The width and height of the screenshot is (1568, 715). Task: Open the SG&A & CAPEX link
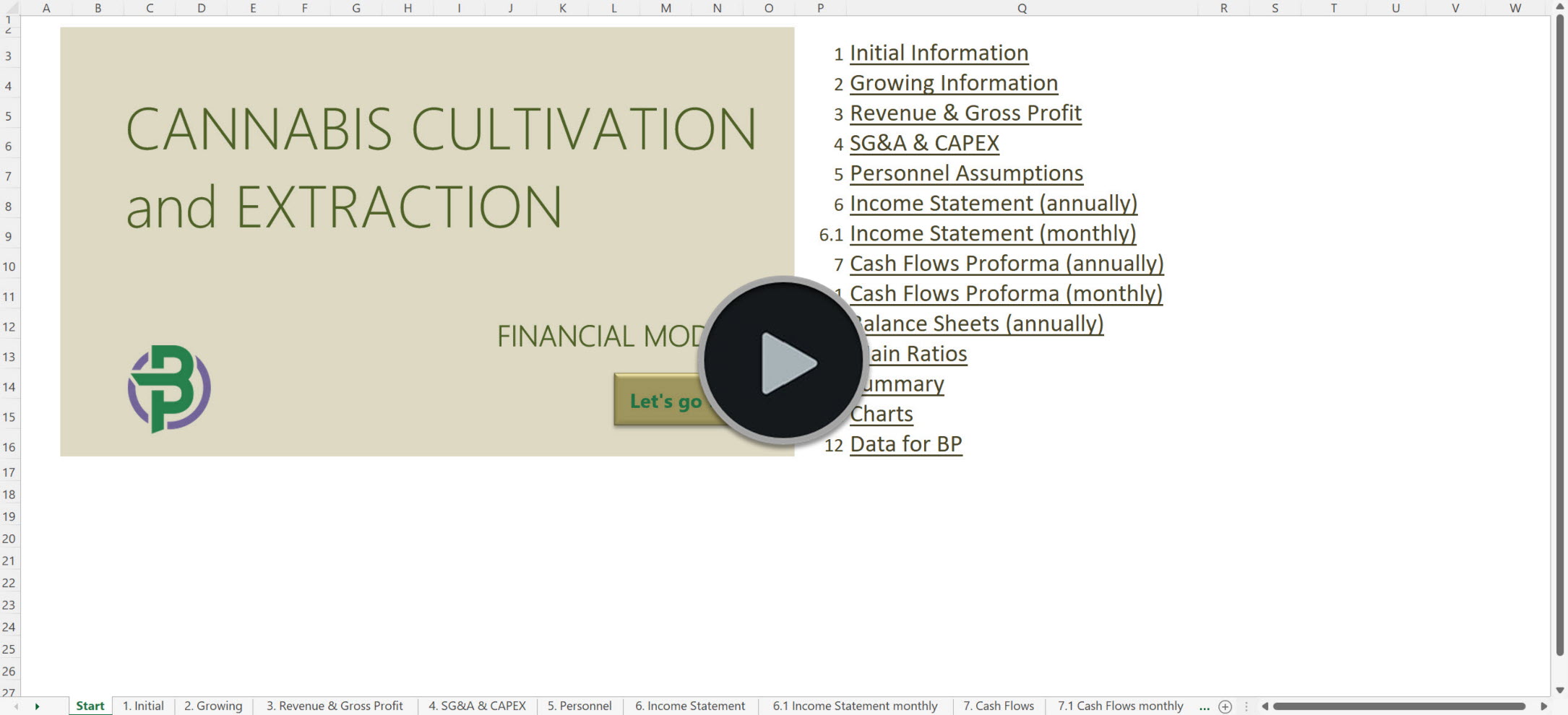pos(925,143)
